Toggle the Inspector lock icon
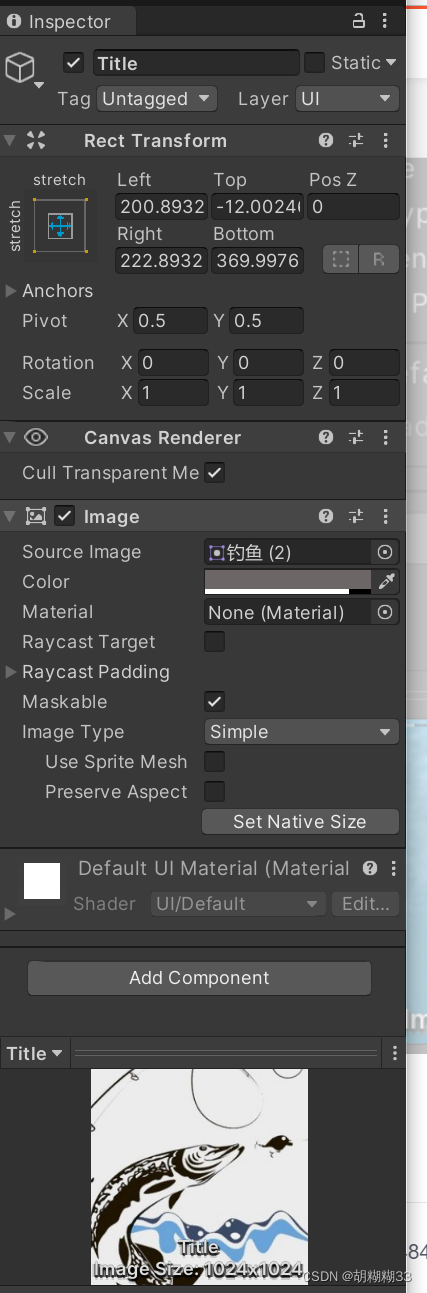The height and width of the screenshot is (1293, 427). (359, 20)
